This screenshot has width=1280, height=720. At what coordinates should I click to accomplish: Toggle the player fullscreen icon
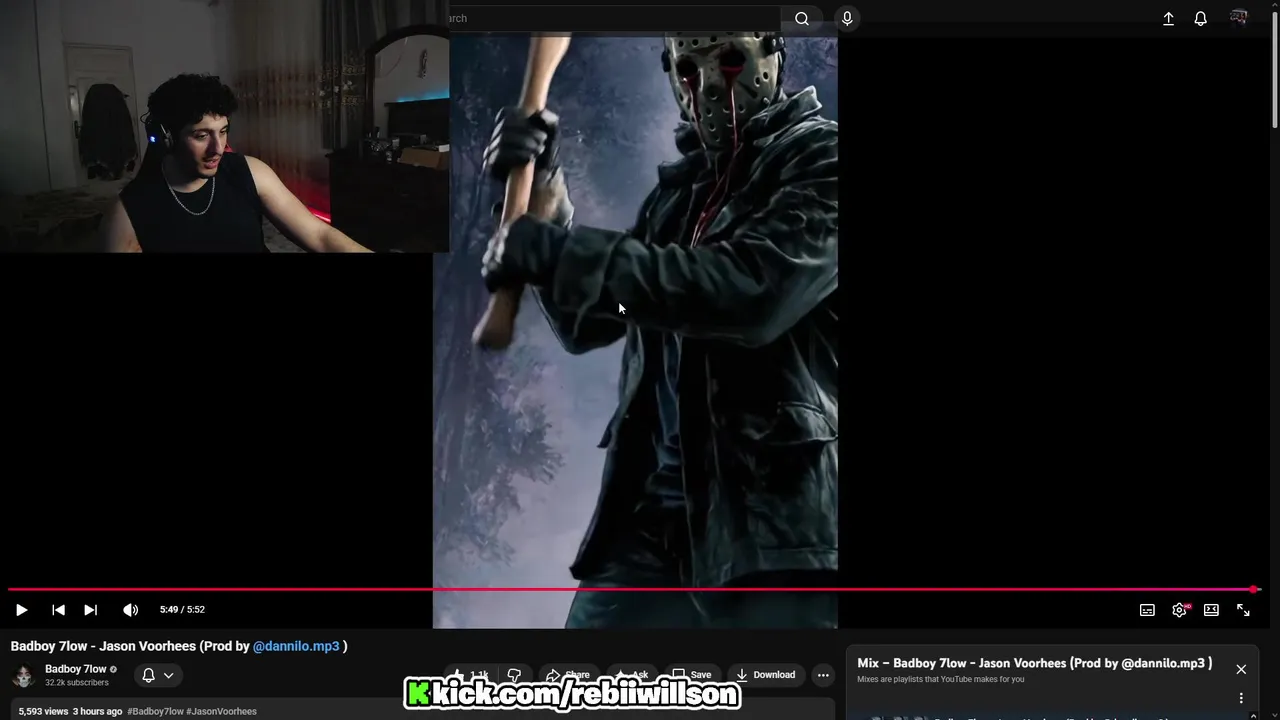click(x=1243, y=610)
